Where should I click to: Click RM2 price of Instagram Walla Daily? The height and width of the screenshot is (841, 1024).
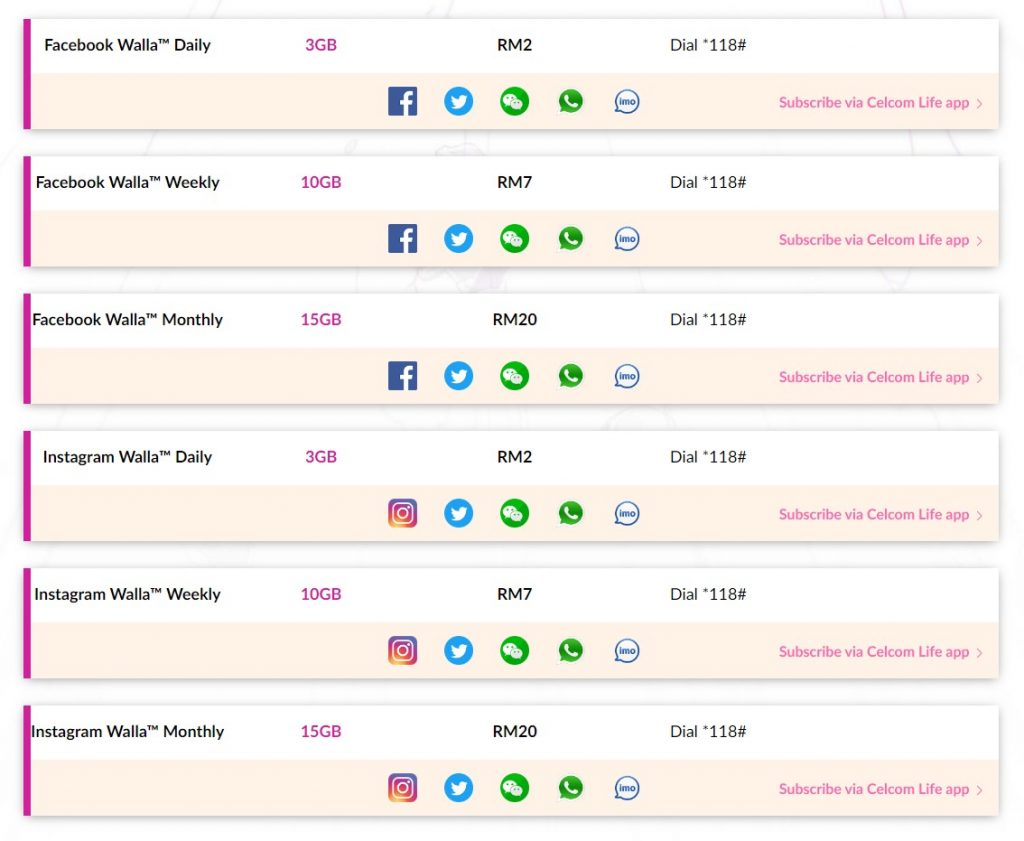515,456
